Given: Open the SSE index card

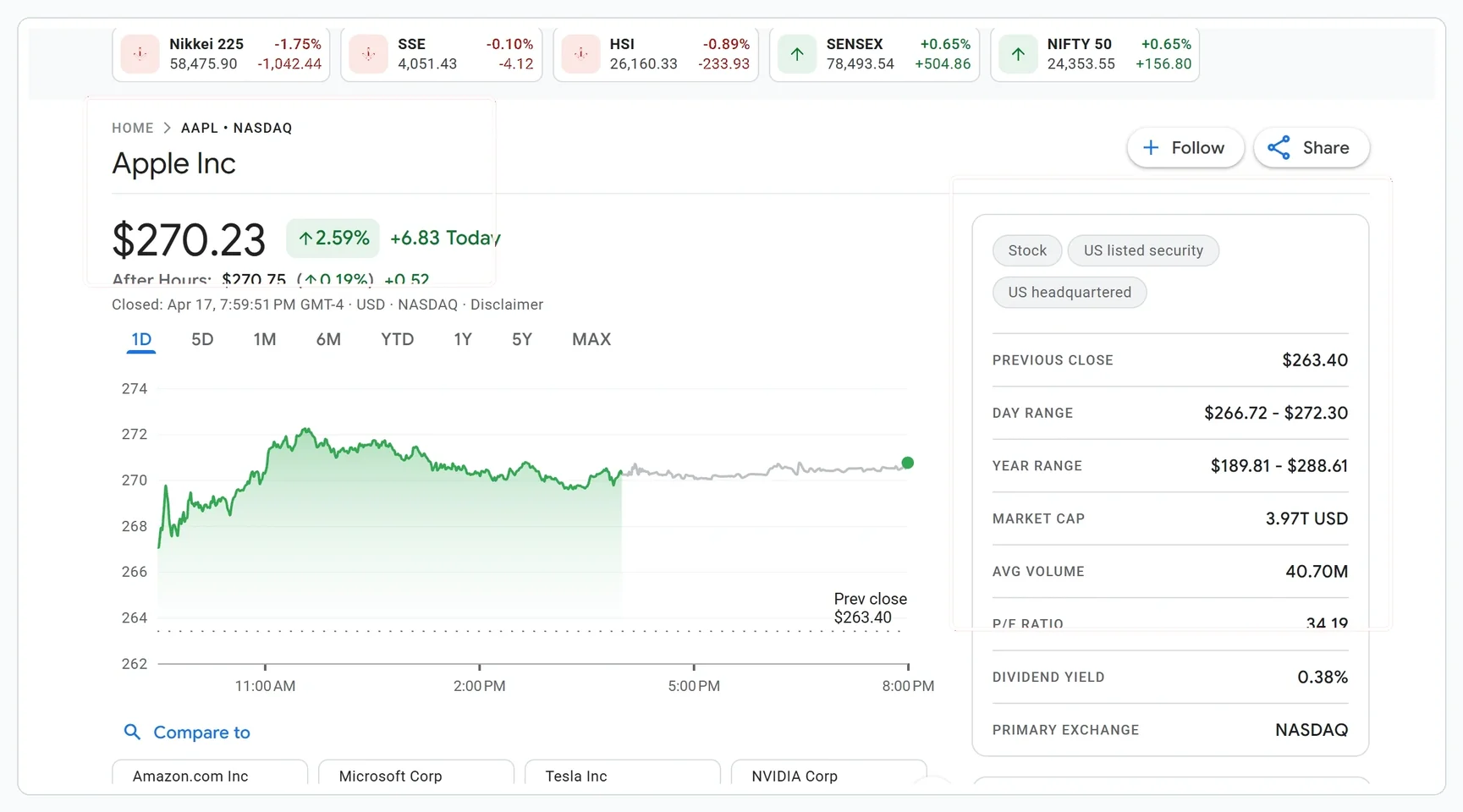Looking at the screenshot, I should (x=442, y=54).
